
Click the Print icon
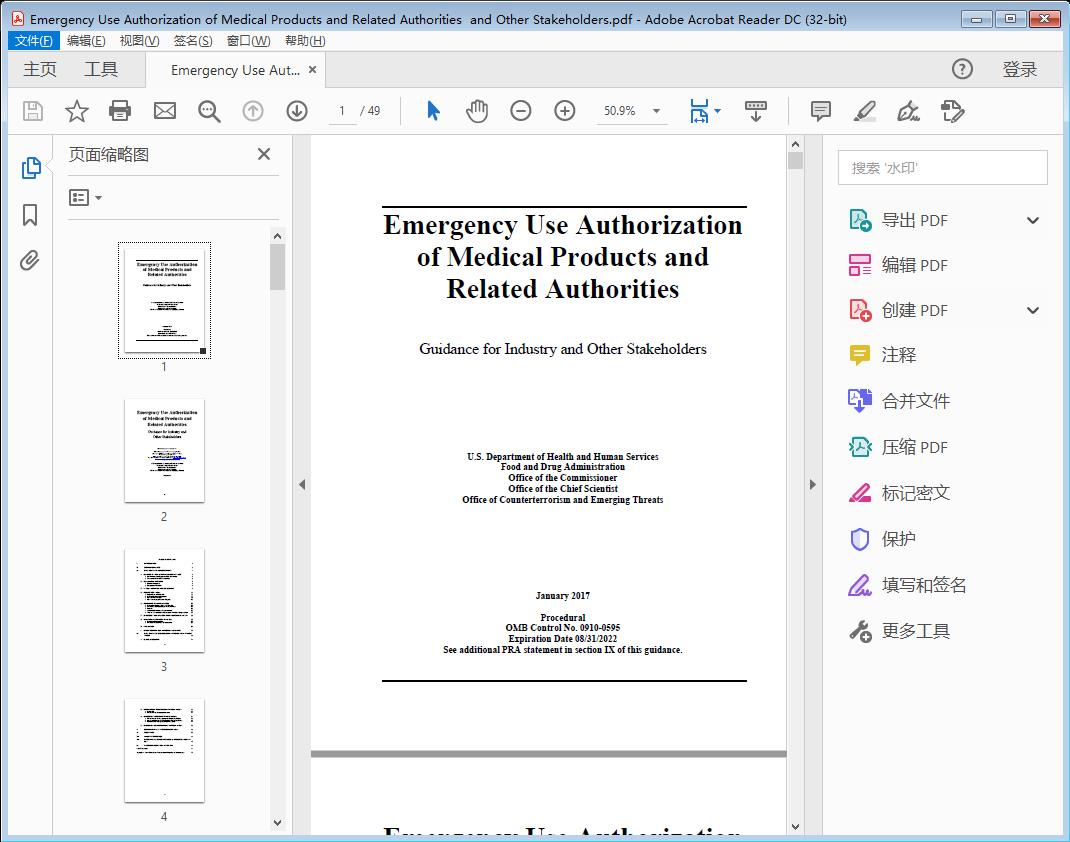coord(120,111)
